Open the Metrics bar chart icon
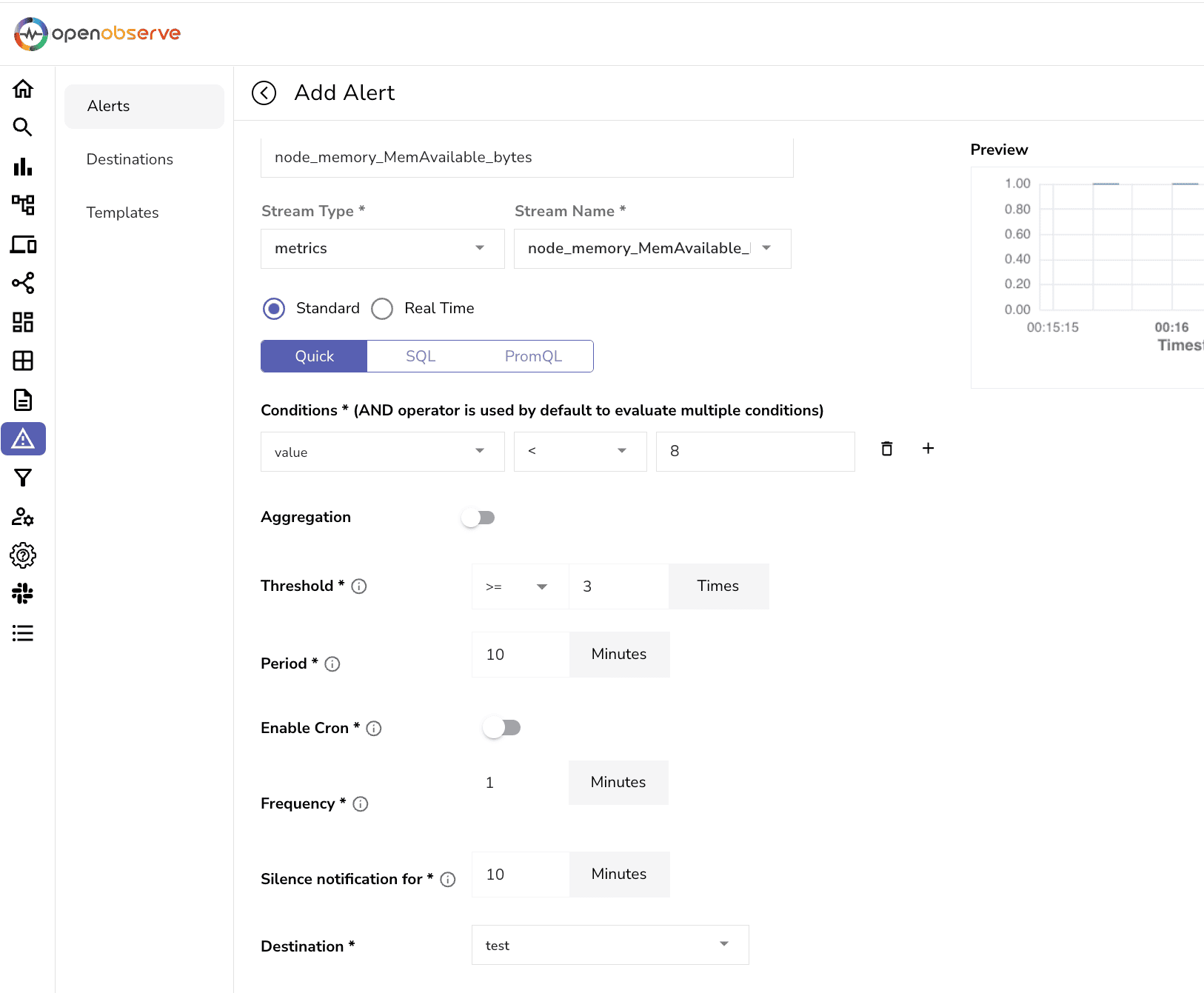The image size is (1204, 993). [23, 167]
